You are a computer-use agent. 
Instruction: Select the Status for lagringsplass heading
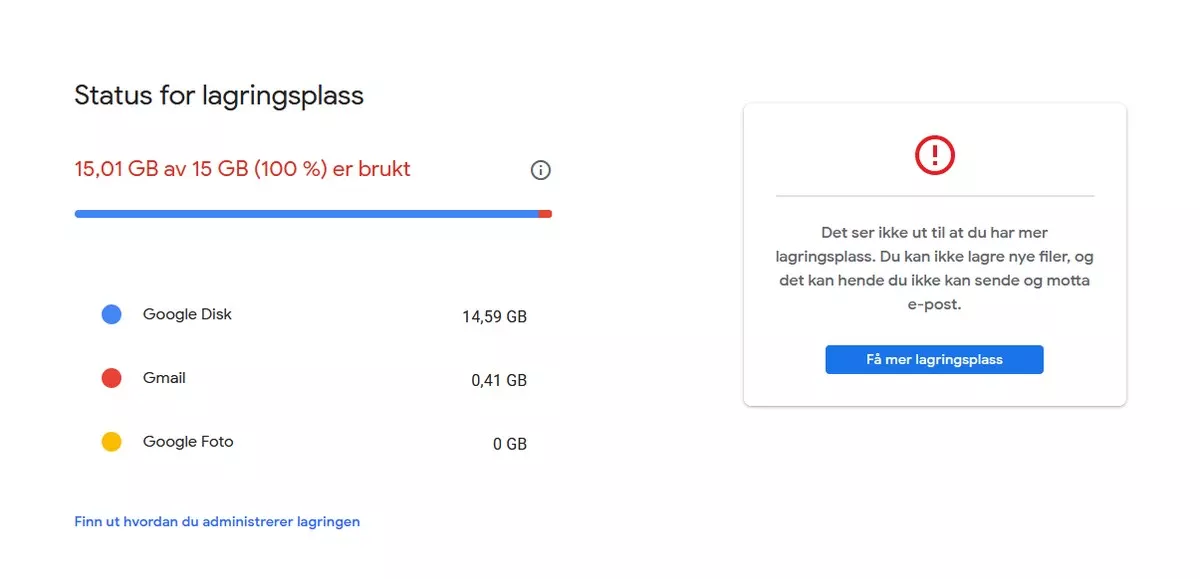pos(218,95)
